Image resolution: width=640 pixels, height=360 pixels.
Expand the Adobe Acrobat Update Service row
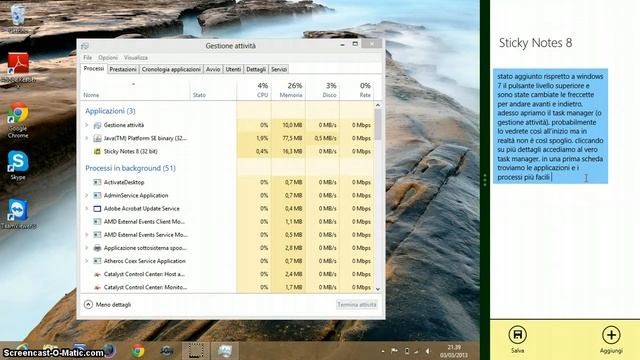click(87, 209)
